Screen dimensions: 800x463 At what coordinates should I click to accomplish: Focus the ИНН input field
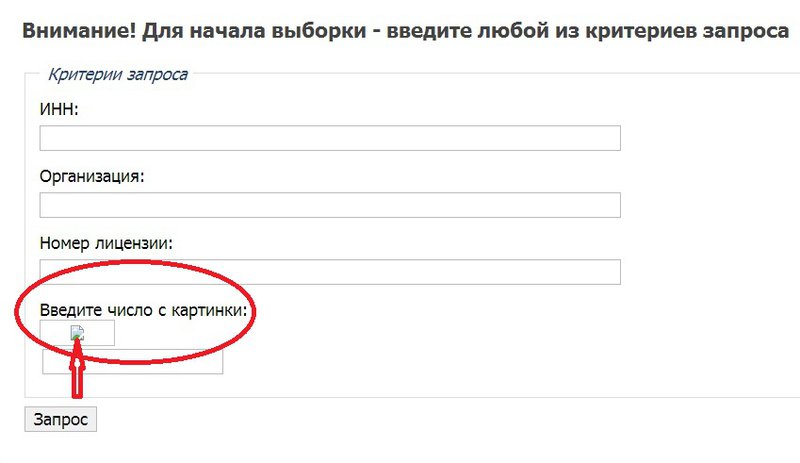coord(330,138)
